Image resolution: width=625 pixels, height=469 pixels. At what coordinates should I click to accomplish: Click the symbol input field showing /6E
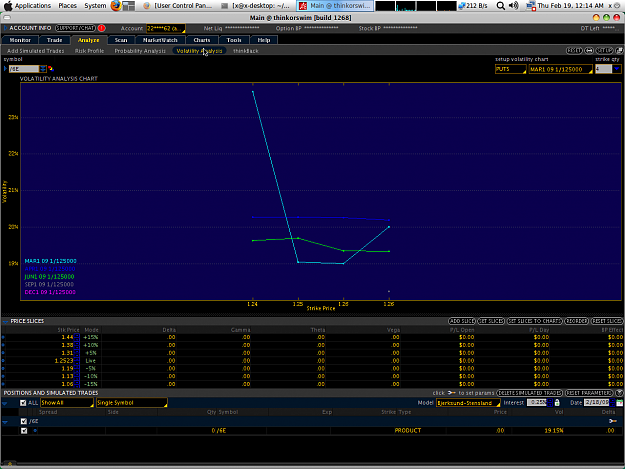coord(24,69)
